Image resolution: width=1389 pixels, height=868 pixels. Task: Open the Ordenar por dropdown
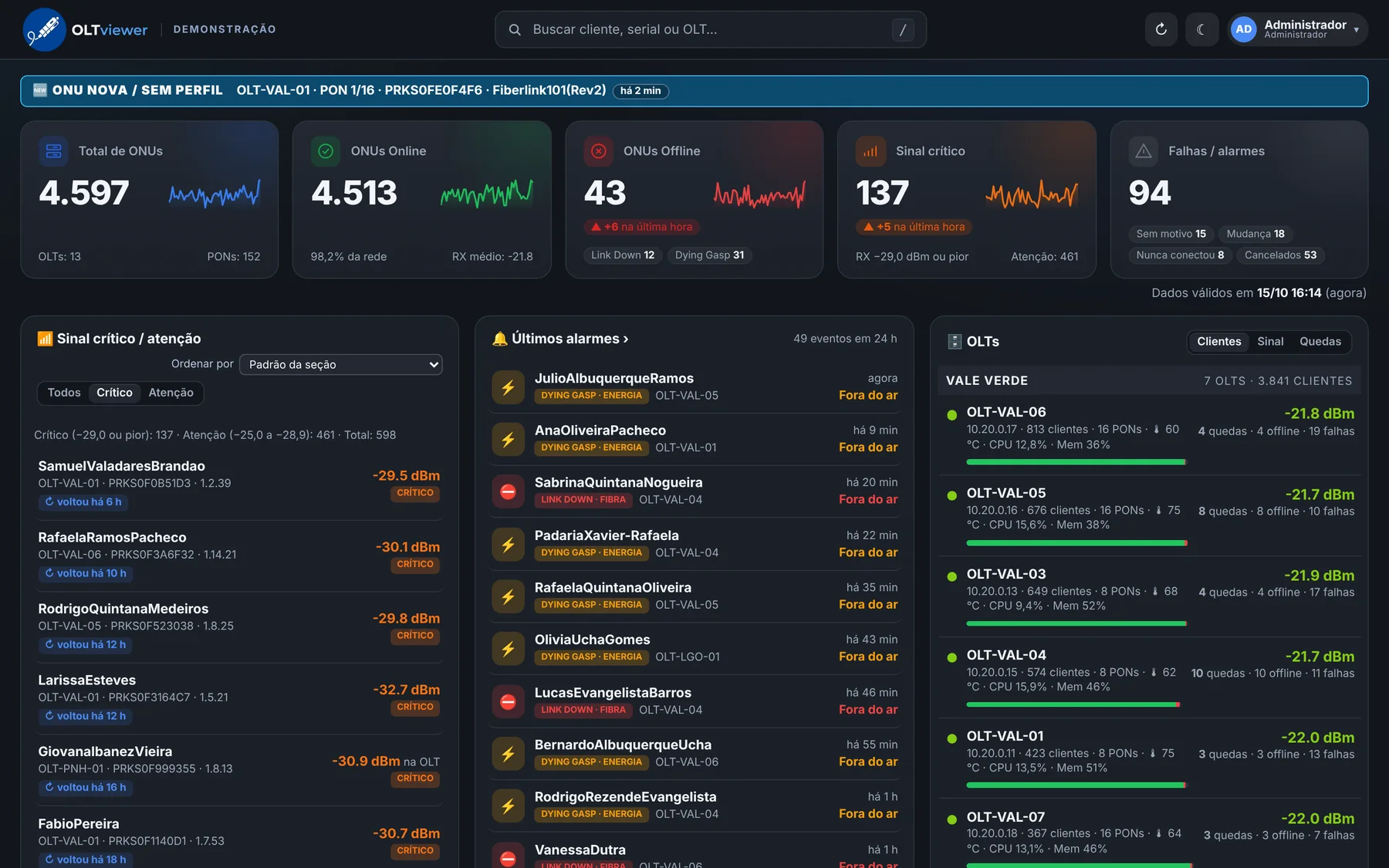(340, 364)
